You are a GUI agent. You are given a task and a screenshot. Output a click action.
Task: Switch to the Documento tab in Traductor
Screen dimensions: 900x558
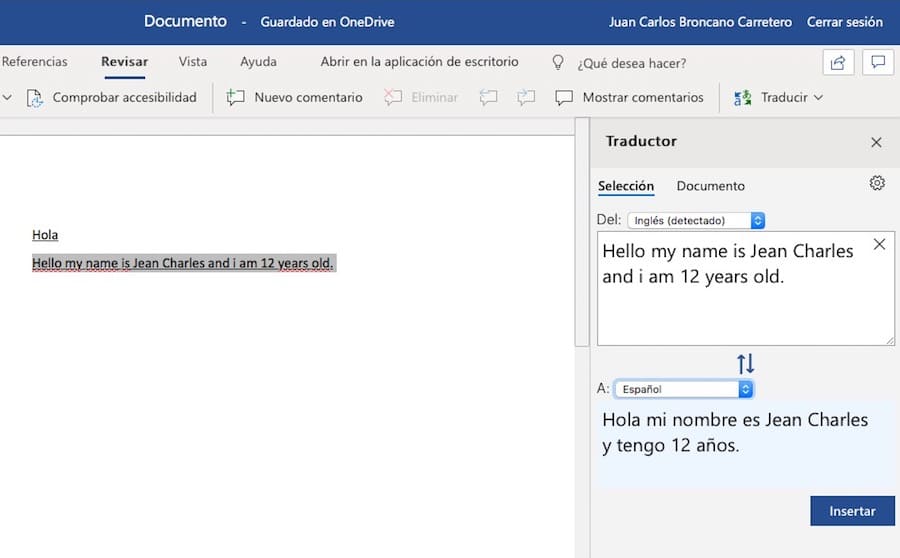point(710,186)
